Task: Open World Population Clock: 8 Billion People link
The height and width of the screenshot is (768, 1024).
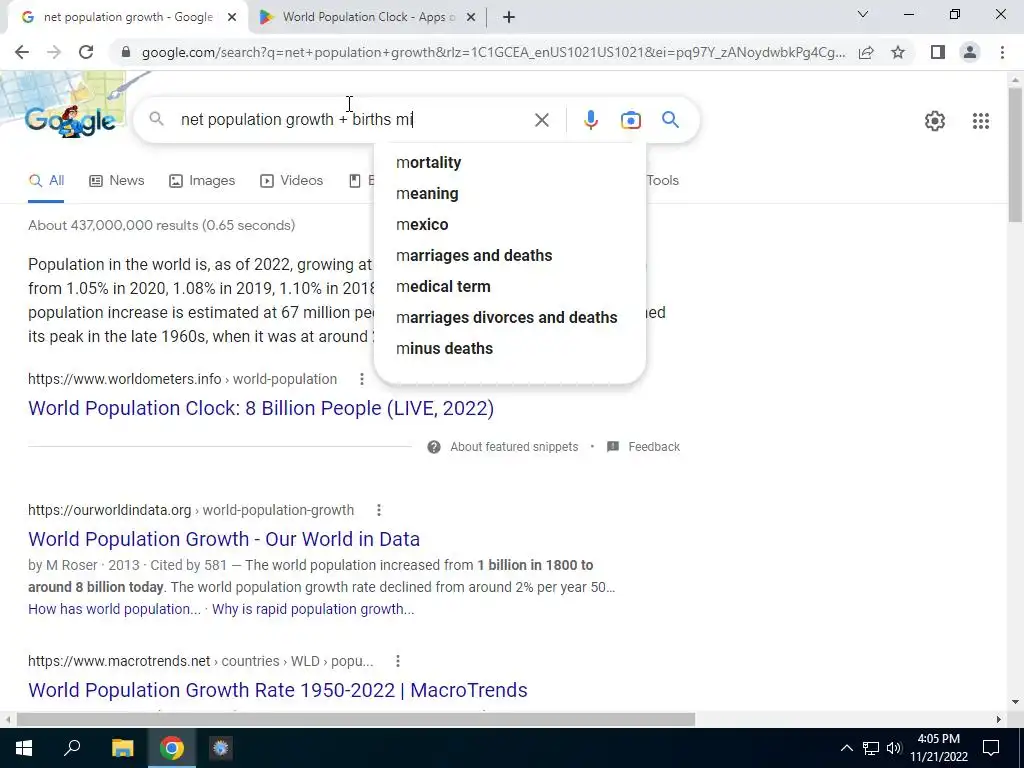Action: pos(261,408)
